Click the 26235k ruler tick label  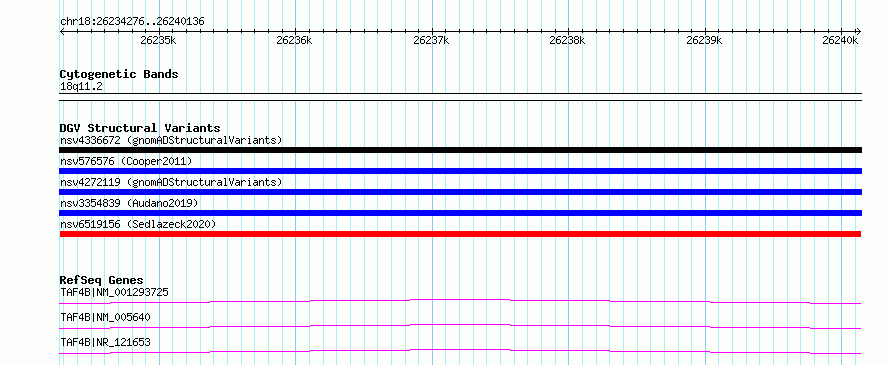point(158,41)
